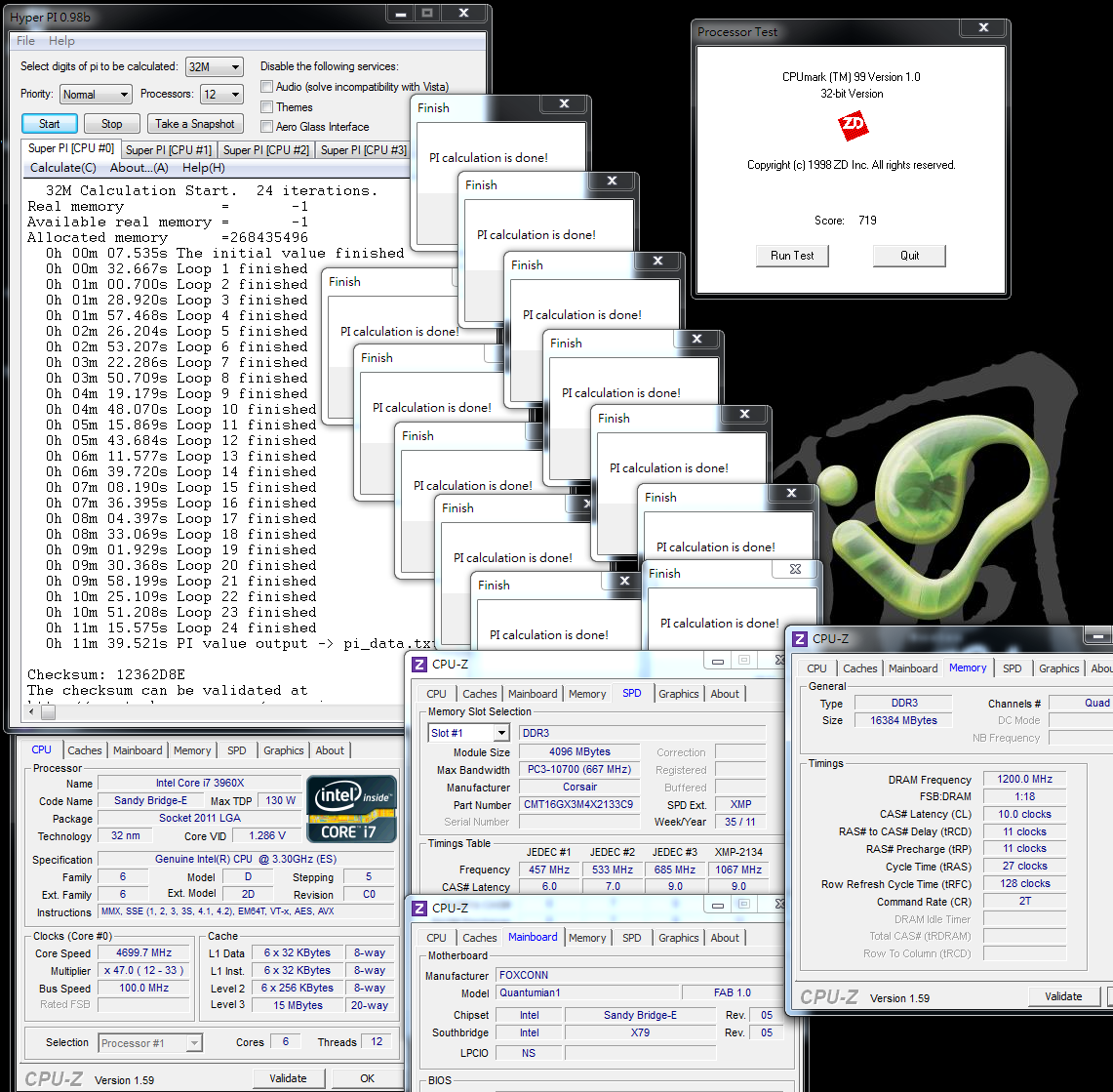Close the Hyper PI 0.98b window
Viewport: 1113px width, 1092px height.
463,13
